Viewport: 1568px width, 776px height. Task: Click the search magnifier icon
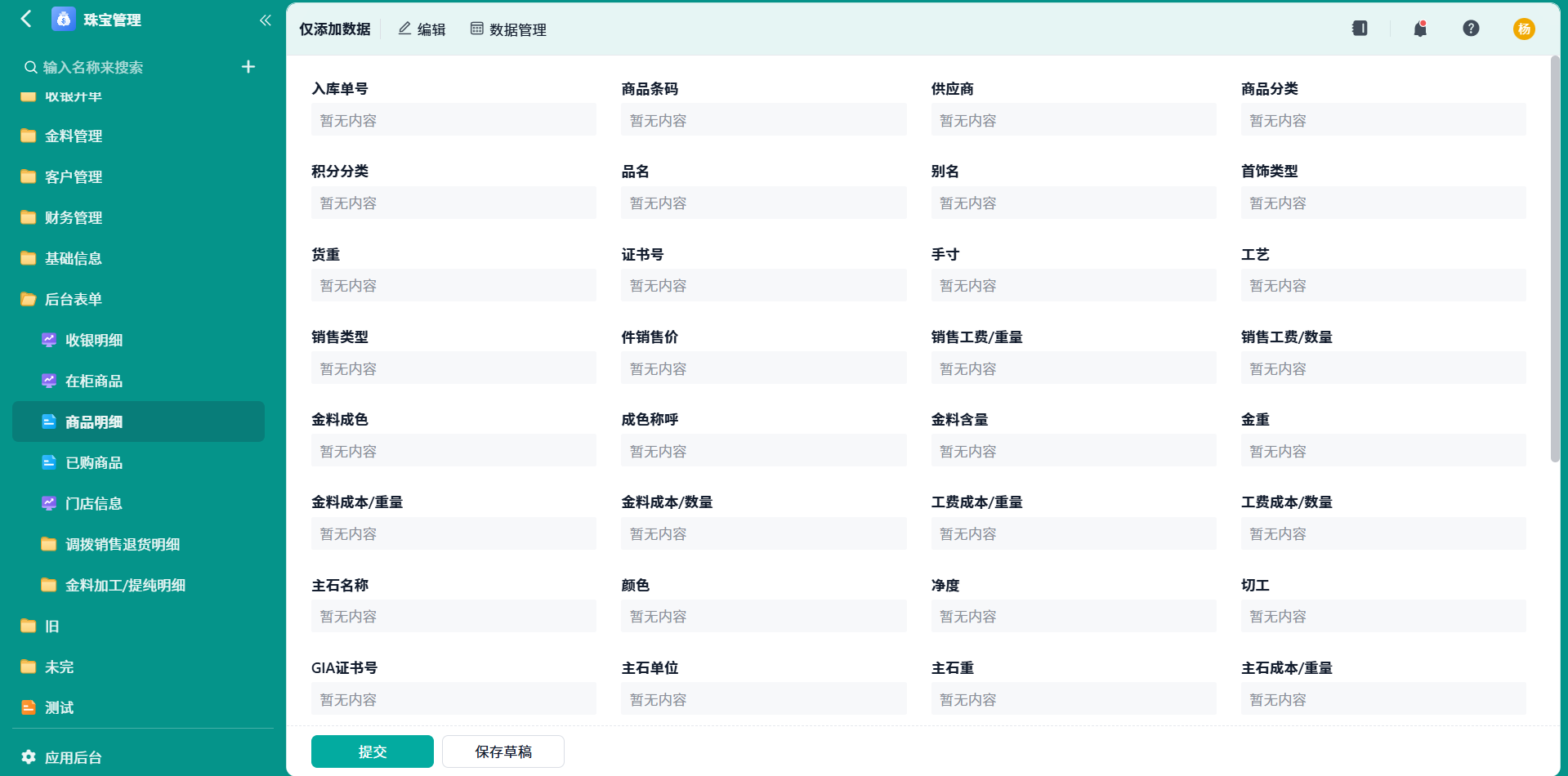coord(30,67)
